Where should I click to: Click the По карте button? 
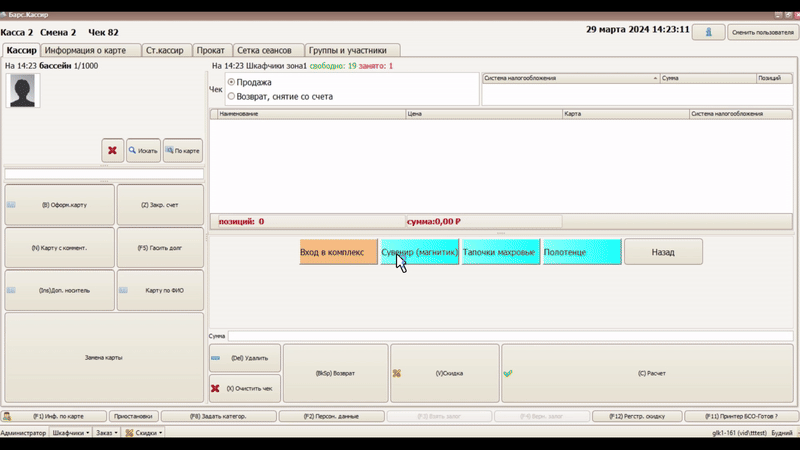pos(183,151)
